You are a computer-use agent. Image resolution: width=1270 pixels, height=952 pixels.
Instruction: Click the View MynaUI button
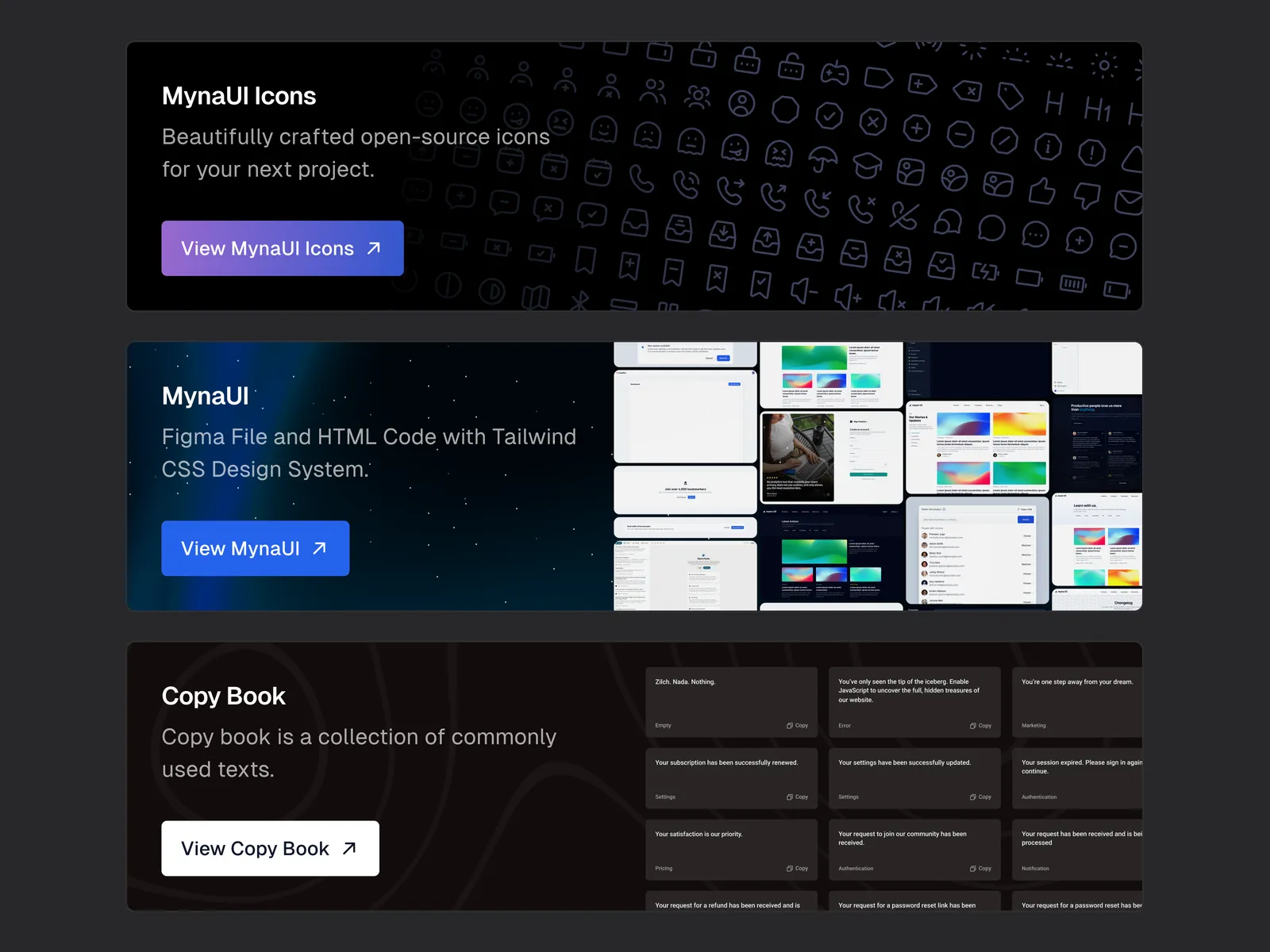[x=255, y=548]
